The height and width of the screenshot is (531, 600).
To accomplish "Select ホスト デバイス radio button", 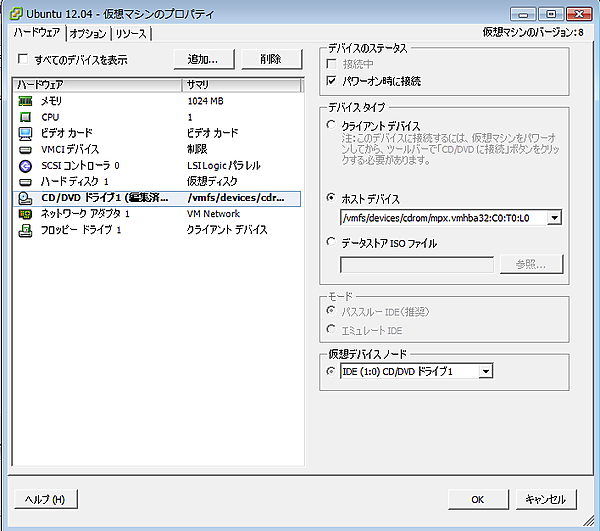I will tap(331, 197).
